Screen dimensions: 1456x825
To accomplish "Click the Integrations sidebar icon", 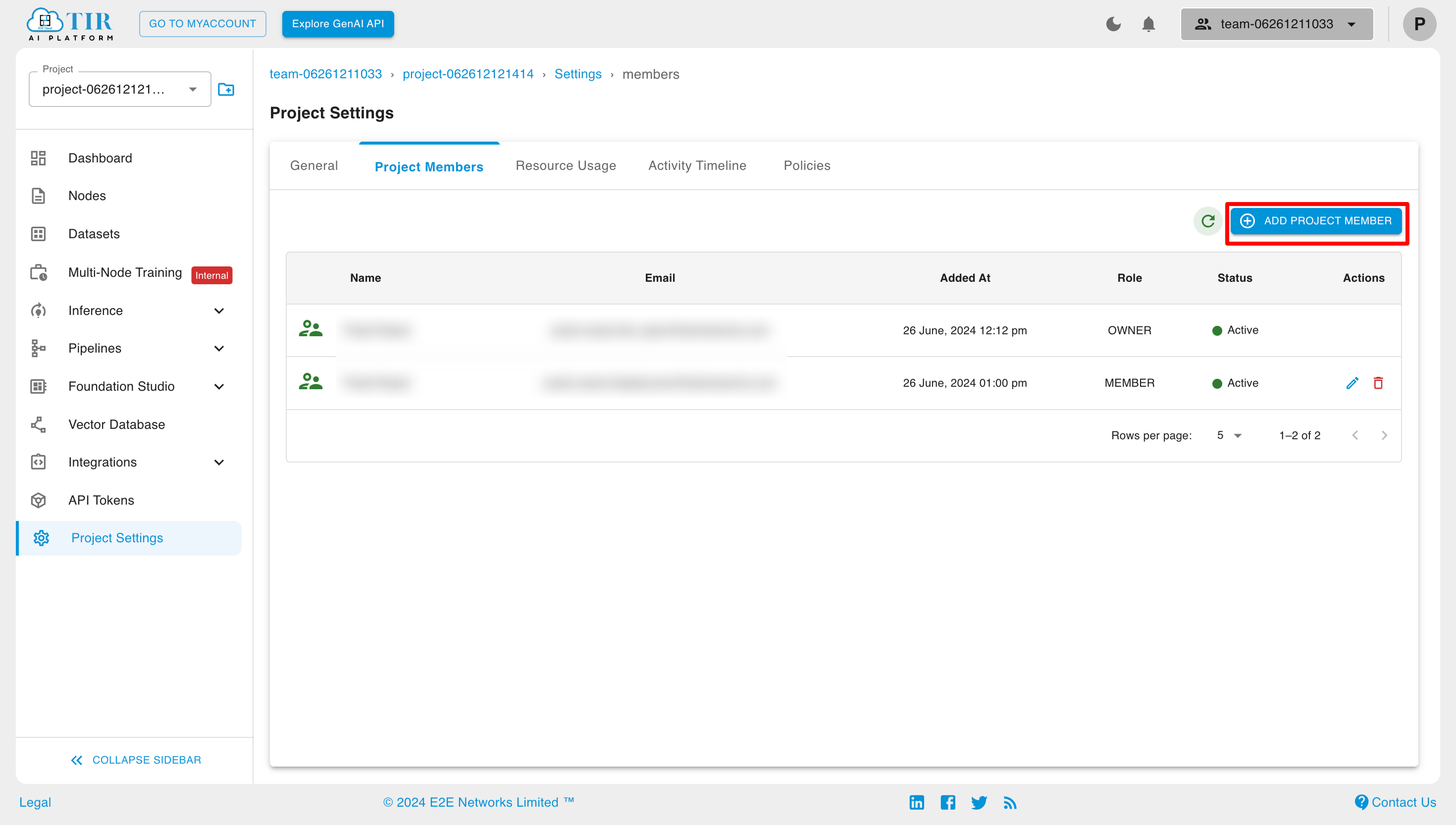I will click(x=38, y=463).
